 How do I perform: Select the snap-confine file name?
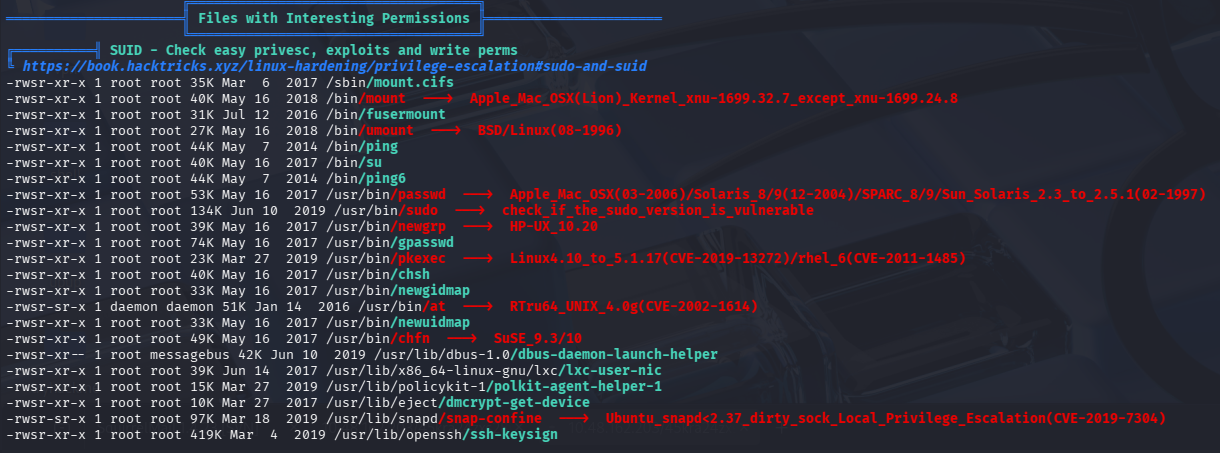(x=497, y=418)
